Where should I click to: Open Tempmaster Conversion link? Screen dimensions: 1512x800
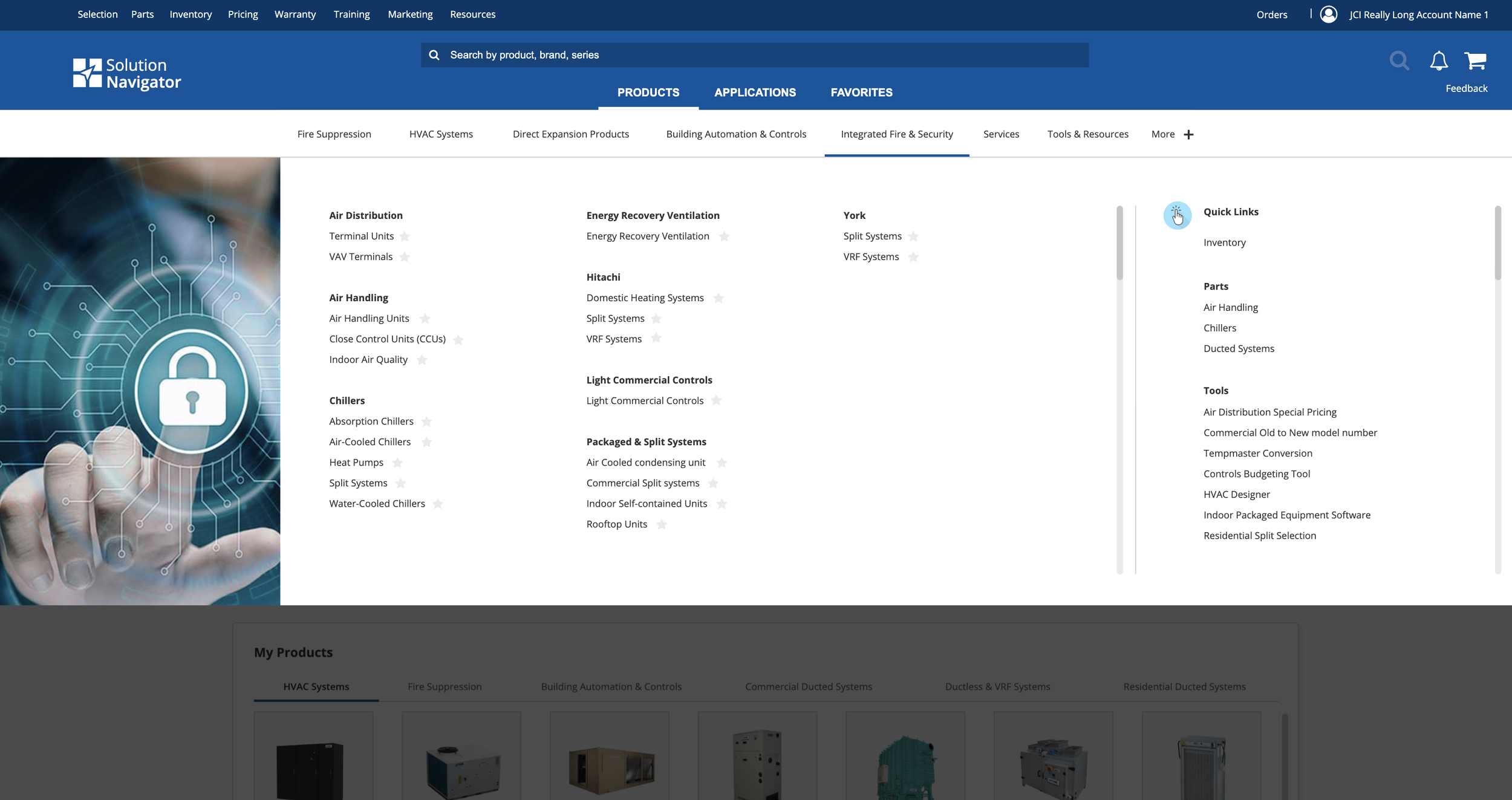[x=1257, y=453]
